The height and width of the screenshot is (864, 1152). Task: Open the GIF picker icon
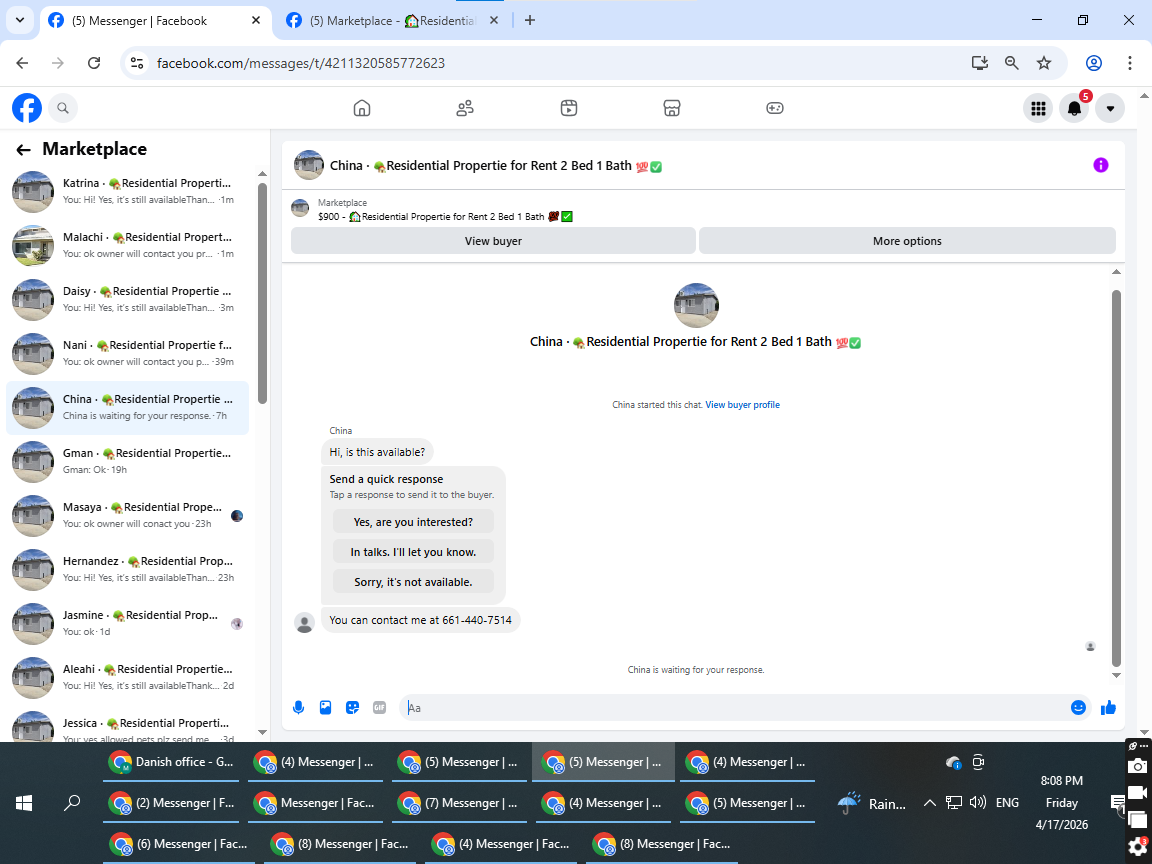point(379,708)
